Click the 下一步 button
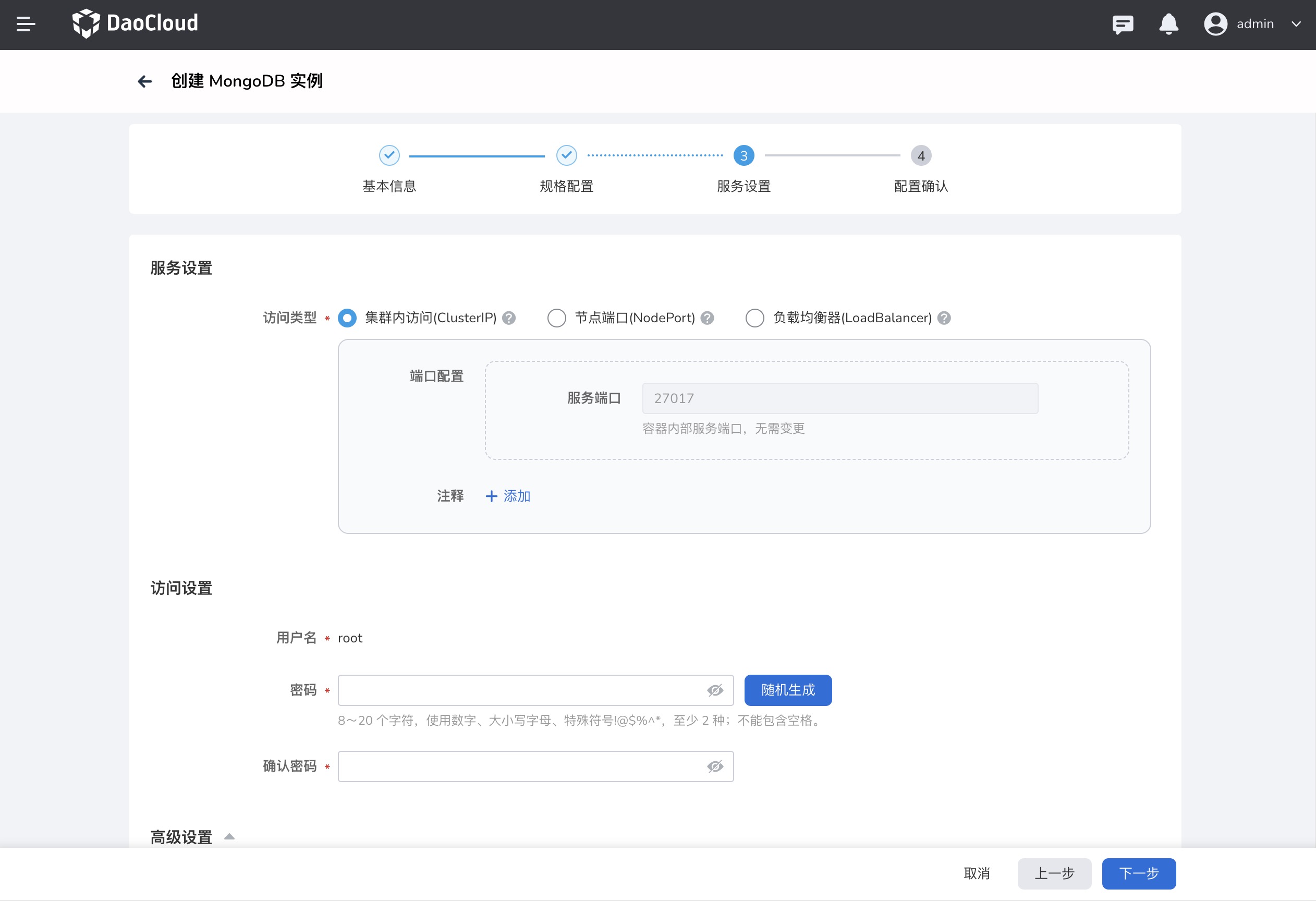The height and width of the screenshot is (901, 1316). click(1138, 873)
